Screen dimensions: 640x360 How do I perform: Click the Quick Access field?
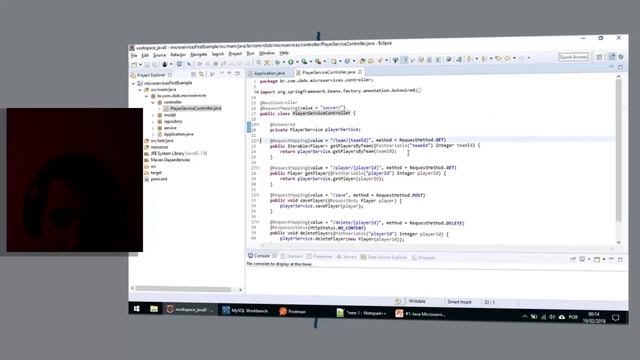pos(573,57)
